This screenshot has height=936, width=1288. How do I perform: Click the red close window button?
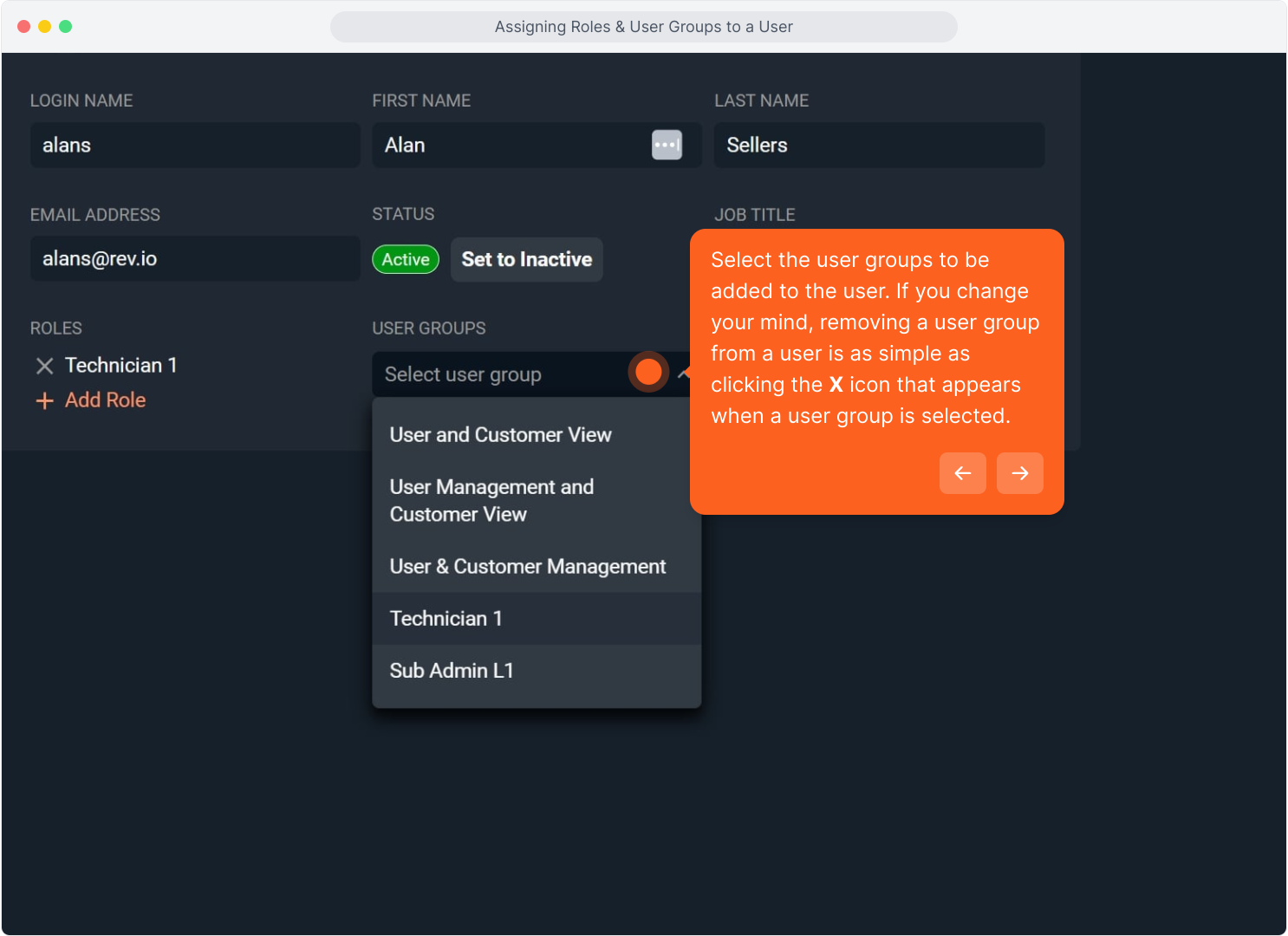24,27
